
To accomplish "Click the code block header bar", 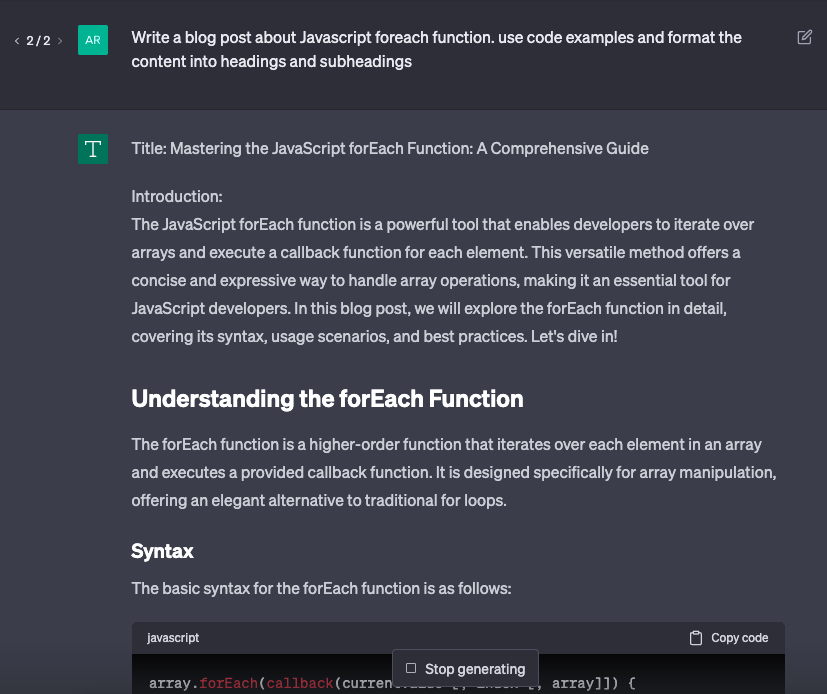I will (458, 638).
